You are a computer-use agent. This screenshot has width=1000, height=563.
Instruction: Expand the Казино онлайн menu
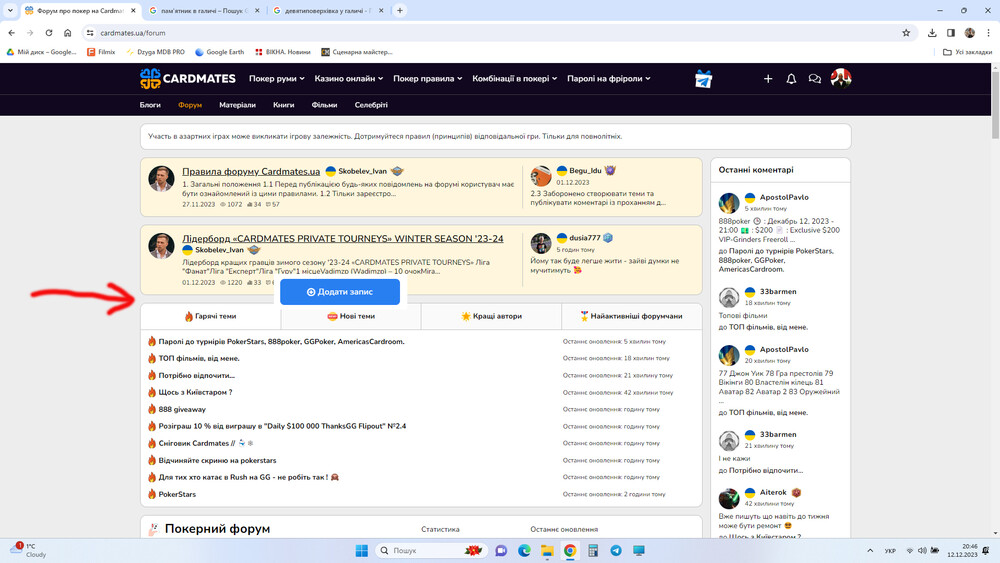coord(349,78)
